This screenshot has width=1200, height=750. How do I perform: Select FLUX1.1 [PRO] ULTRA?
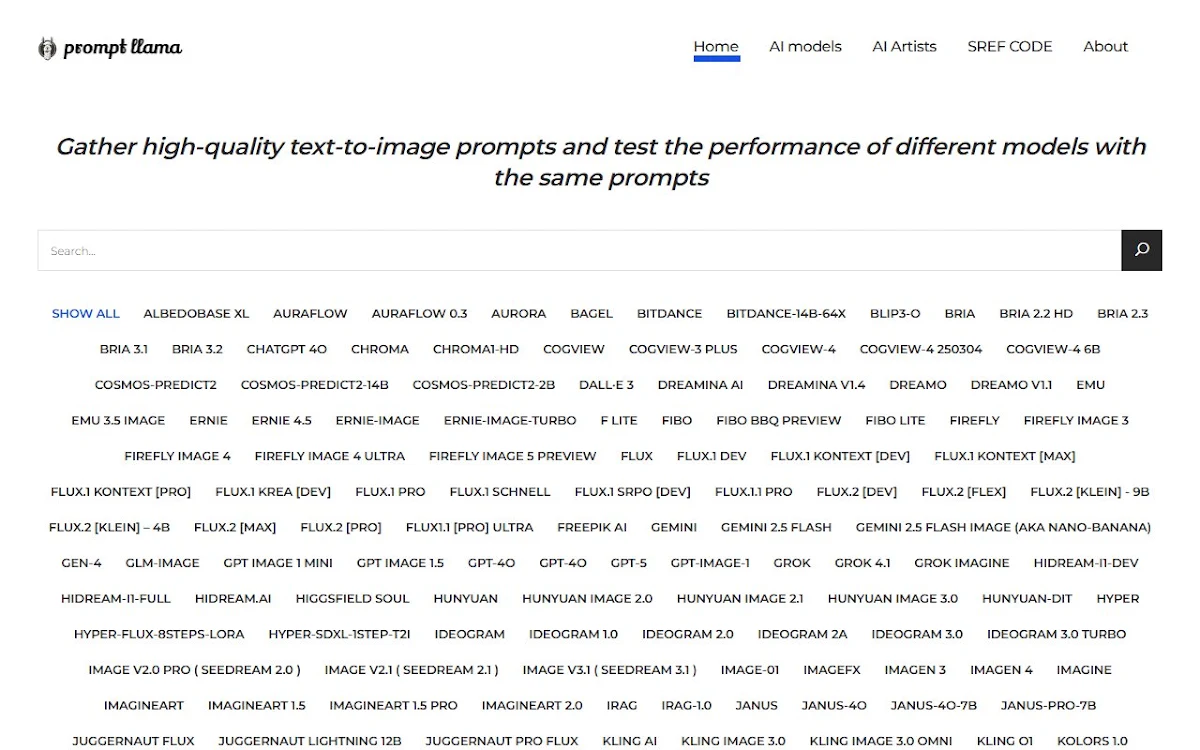coord(470,527)
